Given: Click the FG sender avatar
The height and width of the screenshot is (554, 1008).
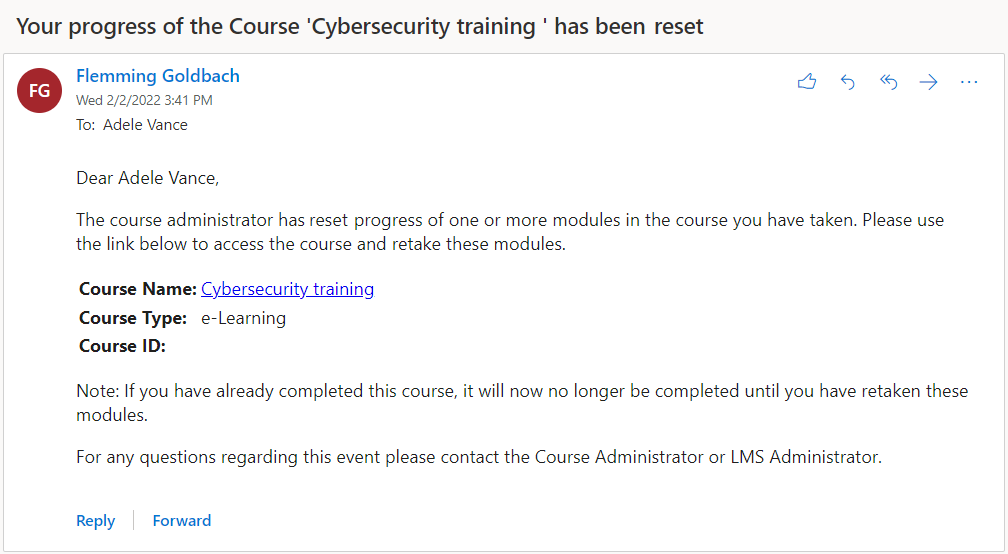Looking at the screenshot, I should [40, 90].
